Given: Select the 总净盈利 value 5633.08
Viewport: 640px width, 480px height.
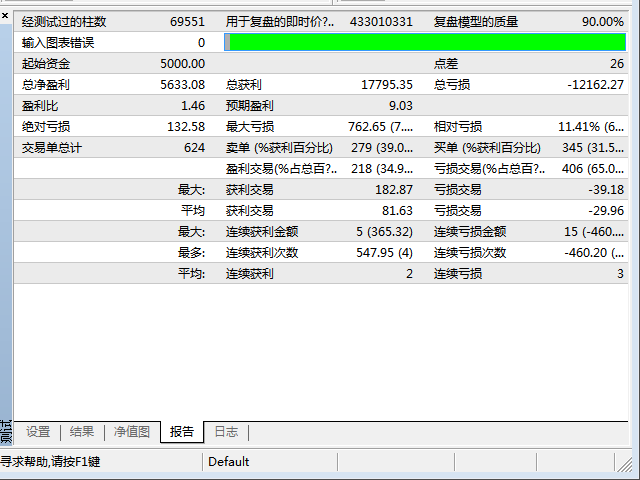Looking at the screenshot, I should click(182, 85).
